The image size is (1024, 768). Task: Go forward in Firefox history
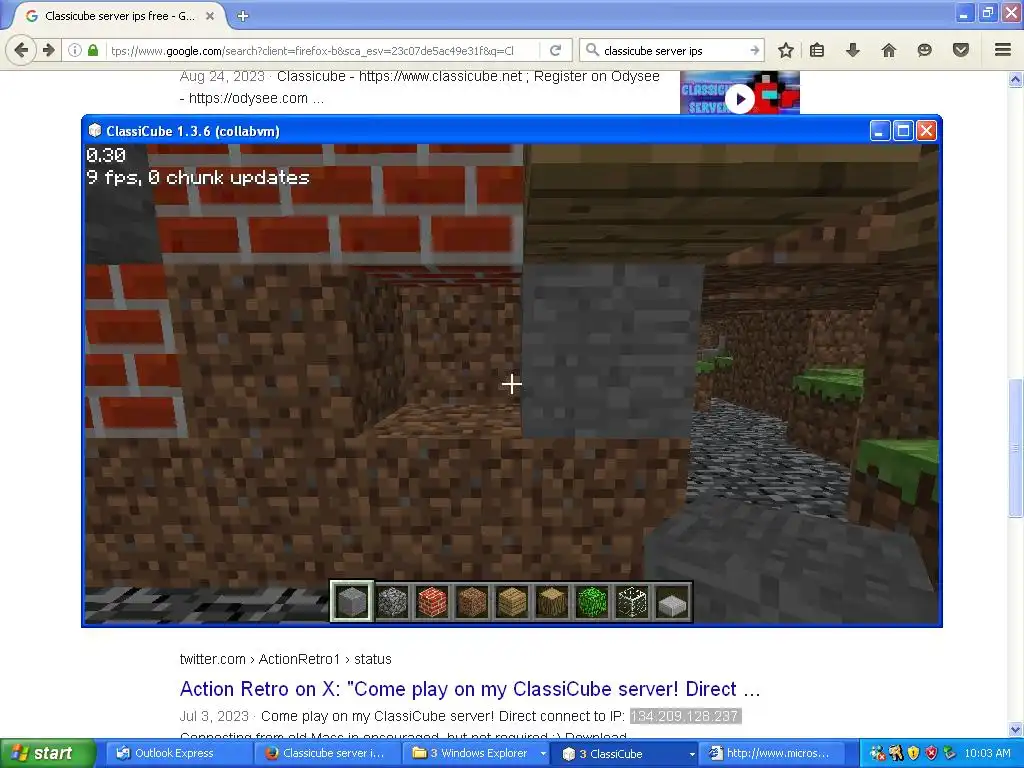tap(48, 50)
